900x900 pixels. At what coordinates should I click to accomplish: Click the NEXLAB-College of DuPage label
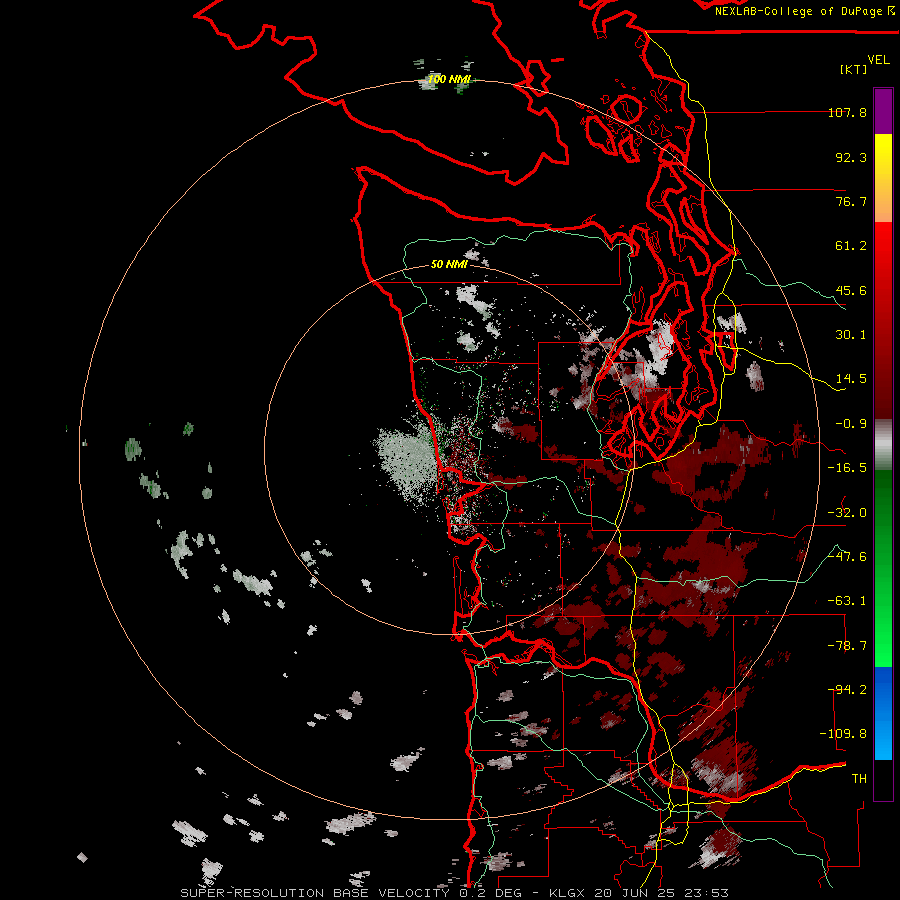800,11
